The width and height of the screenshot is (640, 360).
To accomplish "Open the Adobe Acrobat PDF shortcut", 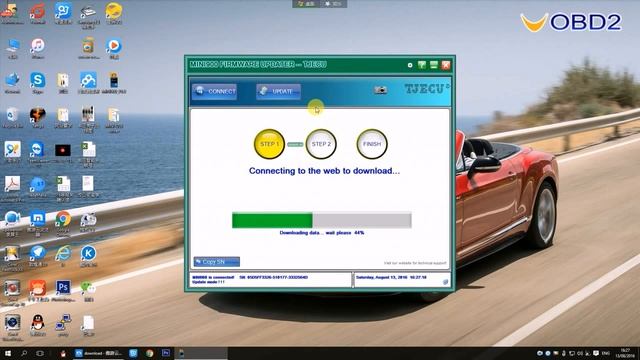I will coord(12,187).
